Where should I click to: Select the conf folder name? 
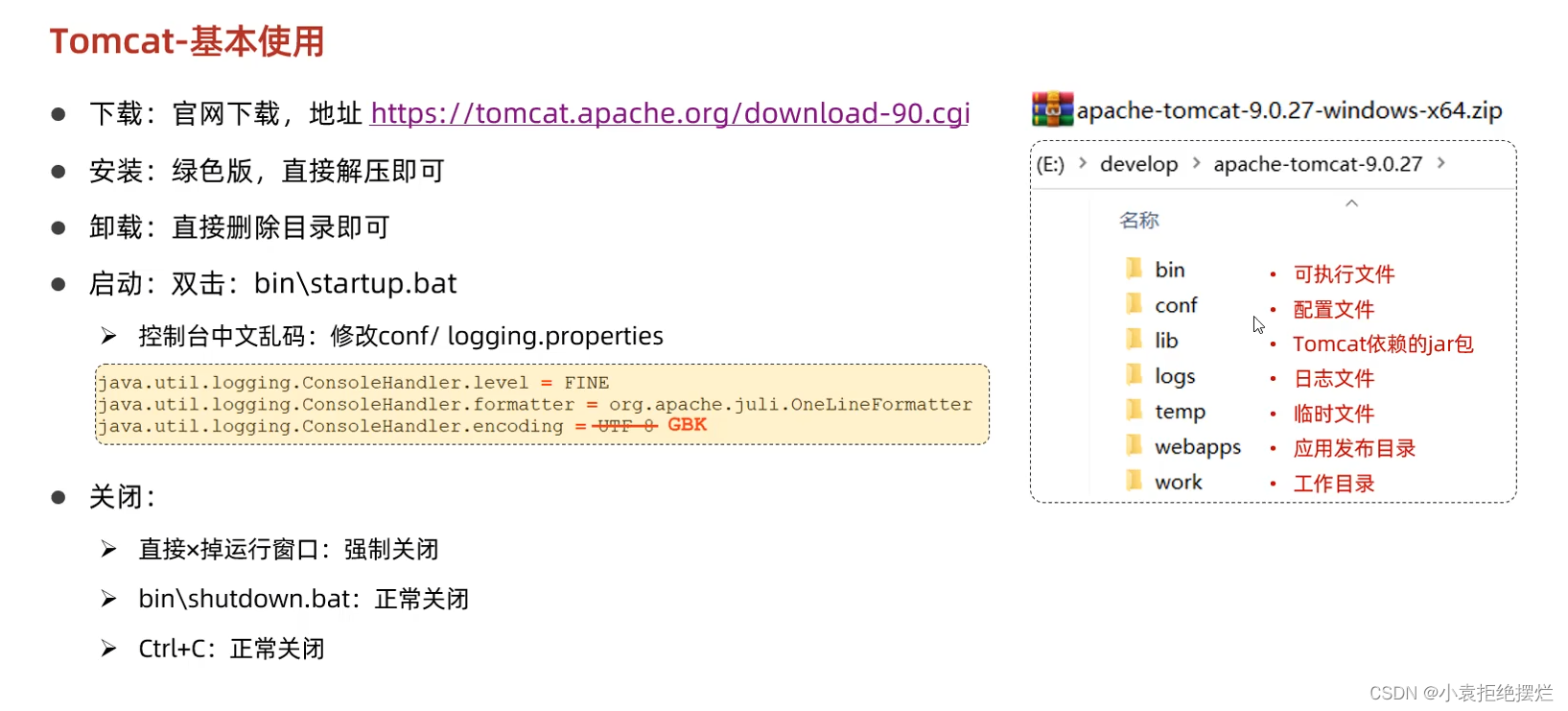[1176, 305]
